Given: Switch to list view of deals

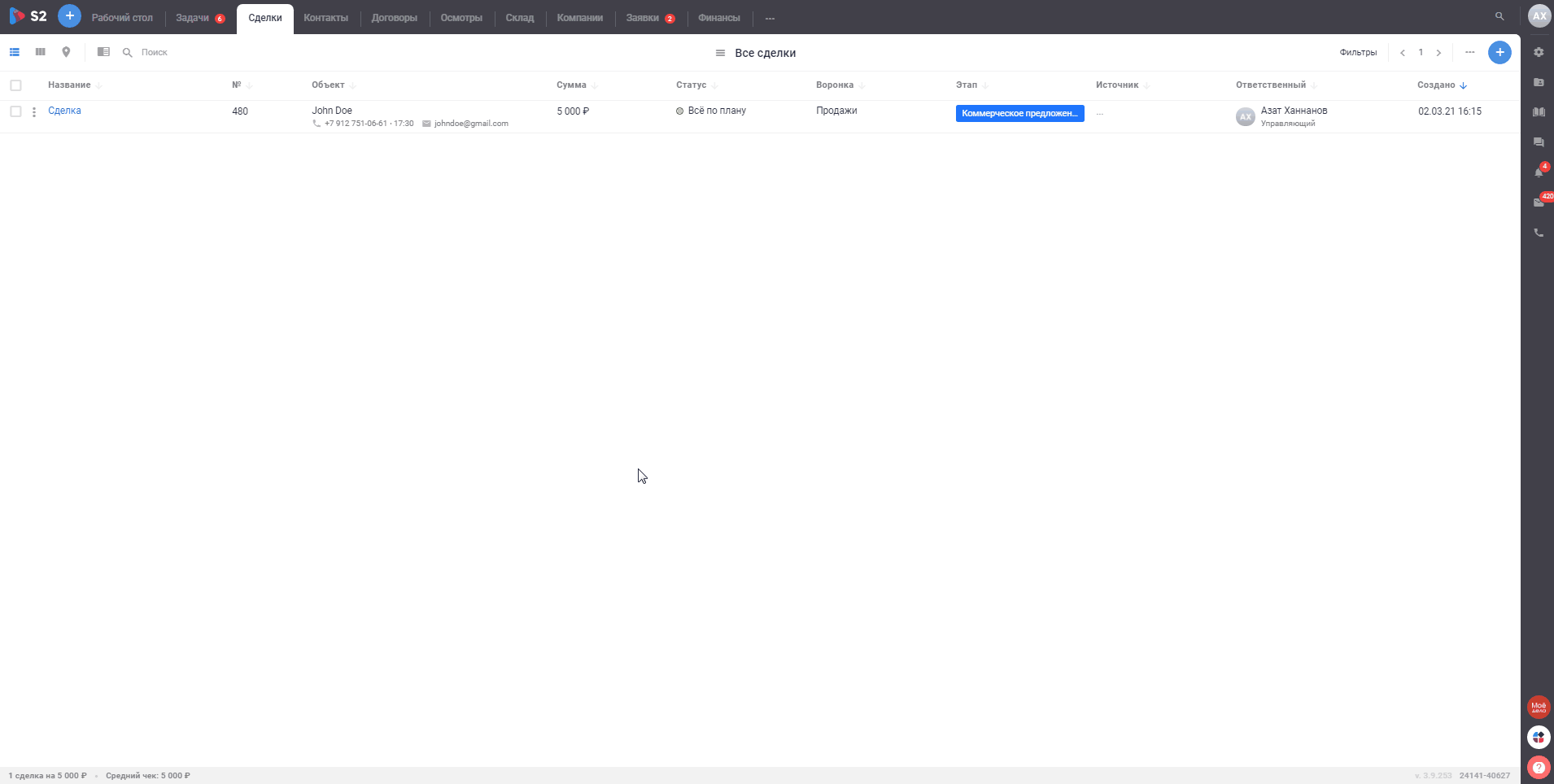Looking at the screenshot, I should tap(15, 52).
